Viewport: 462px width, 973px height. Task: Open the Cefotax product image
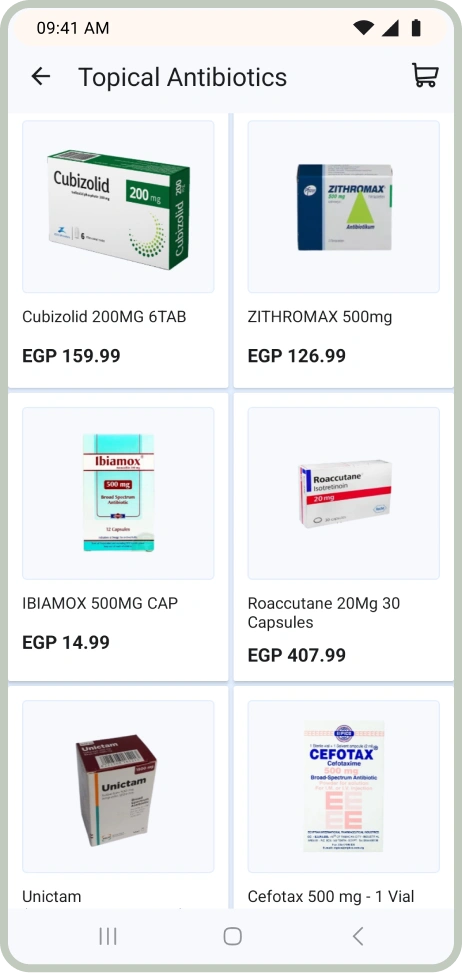coord(344,787)
